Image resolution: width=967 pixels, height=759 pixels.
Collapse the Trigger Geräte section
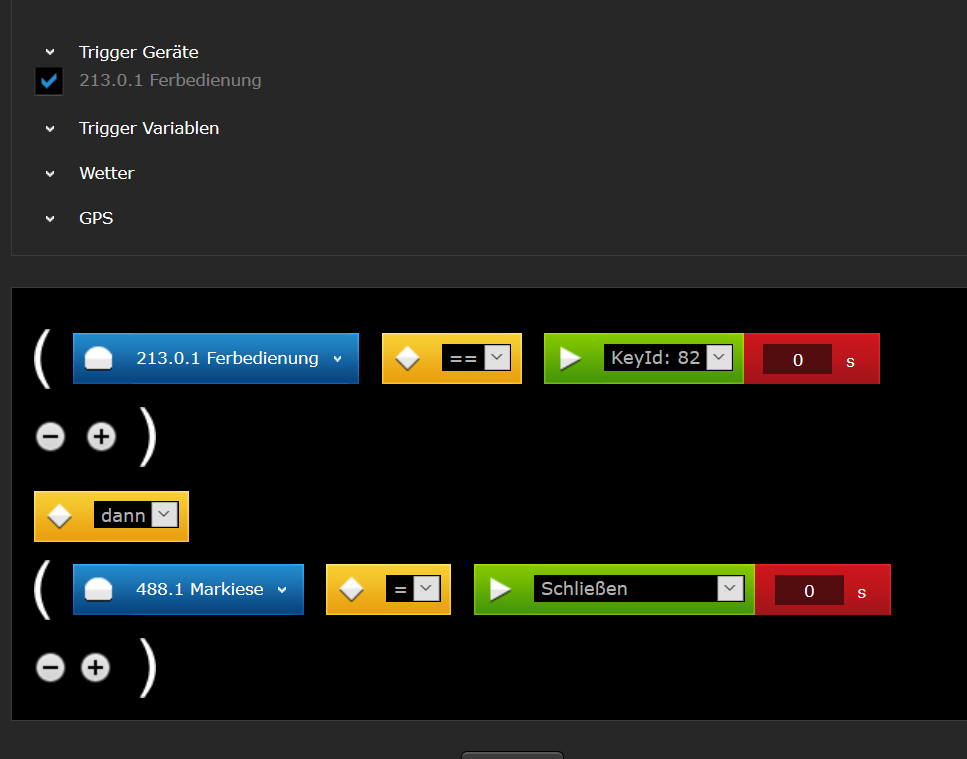point(50,52)
